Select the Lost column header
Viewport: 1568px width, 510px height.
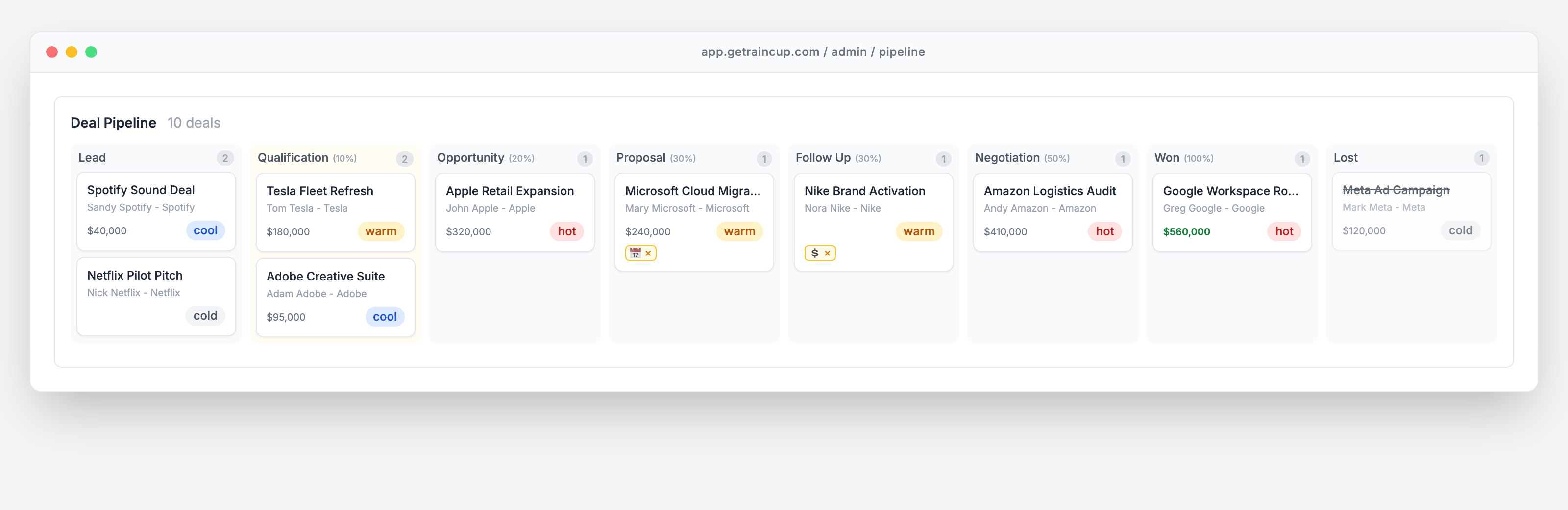1345,158
